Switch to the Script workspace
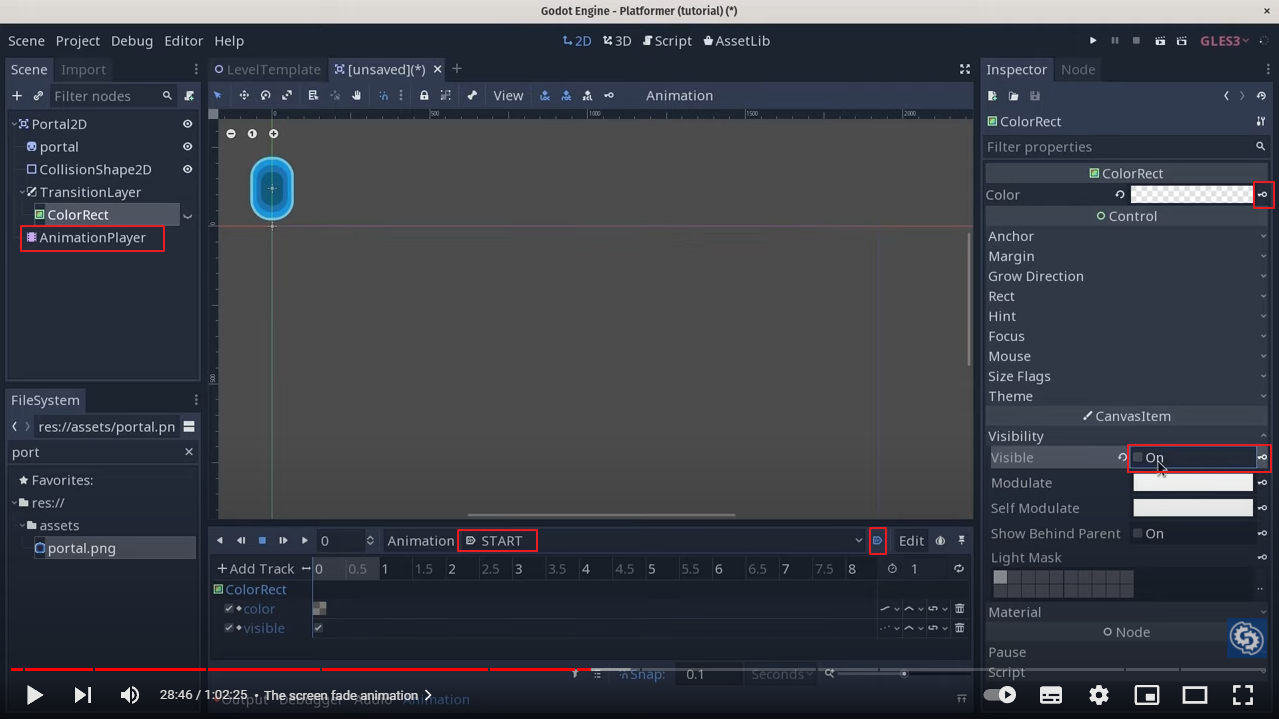1279x719 pixels. point(667,41)
